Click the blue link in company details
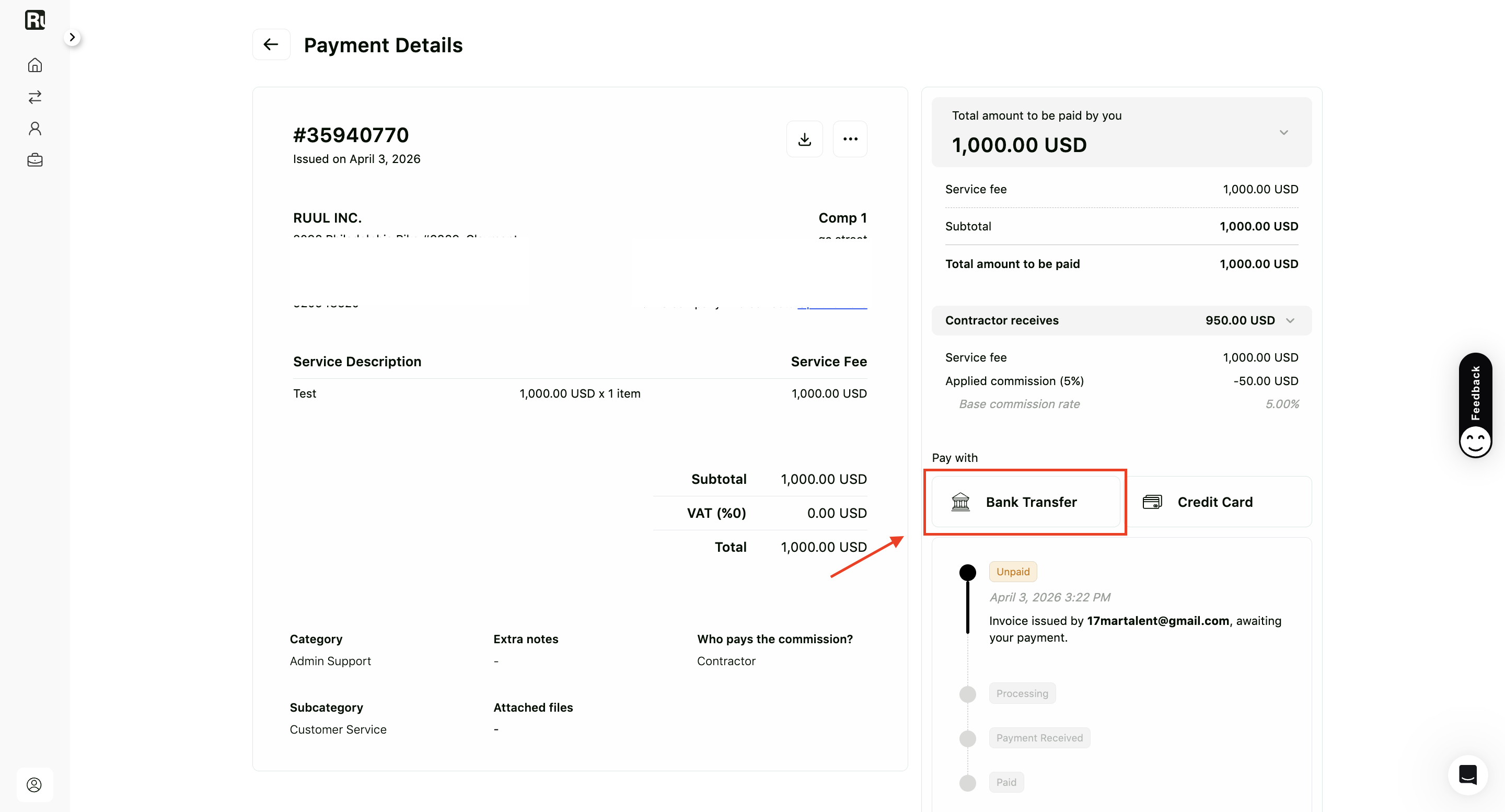 point(832,306)
